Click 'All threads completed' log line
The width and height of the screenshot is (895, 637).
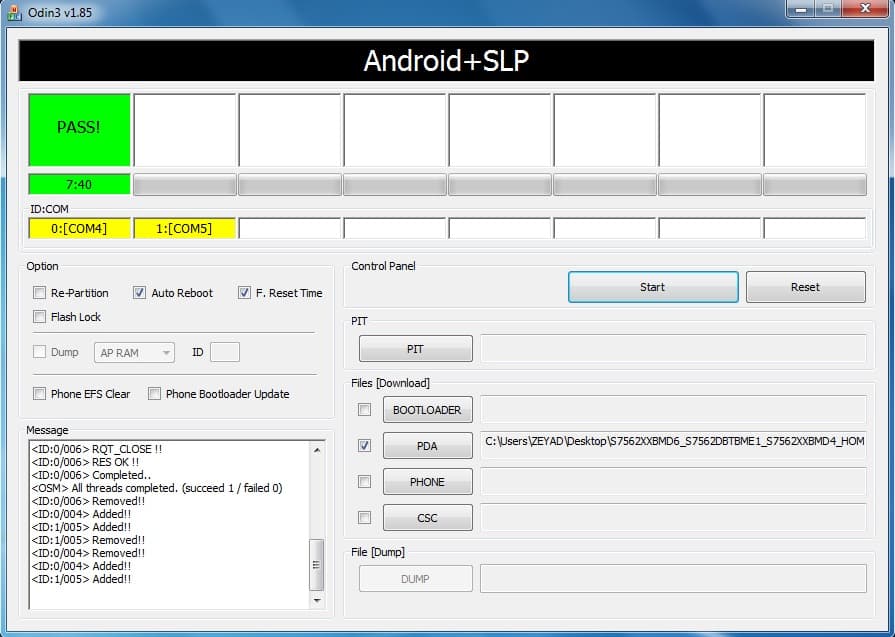pyautogui.click(x=157, y=488)
